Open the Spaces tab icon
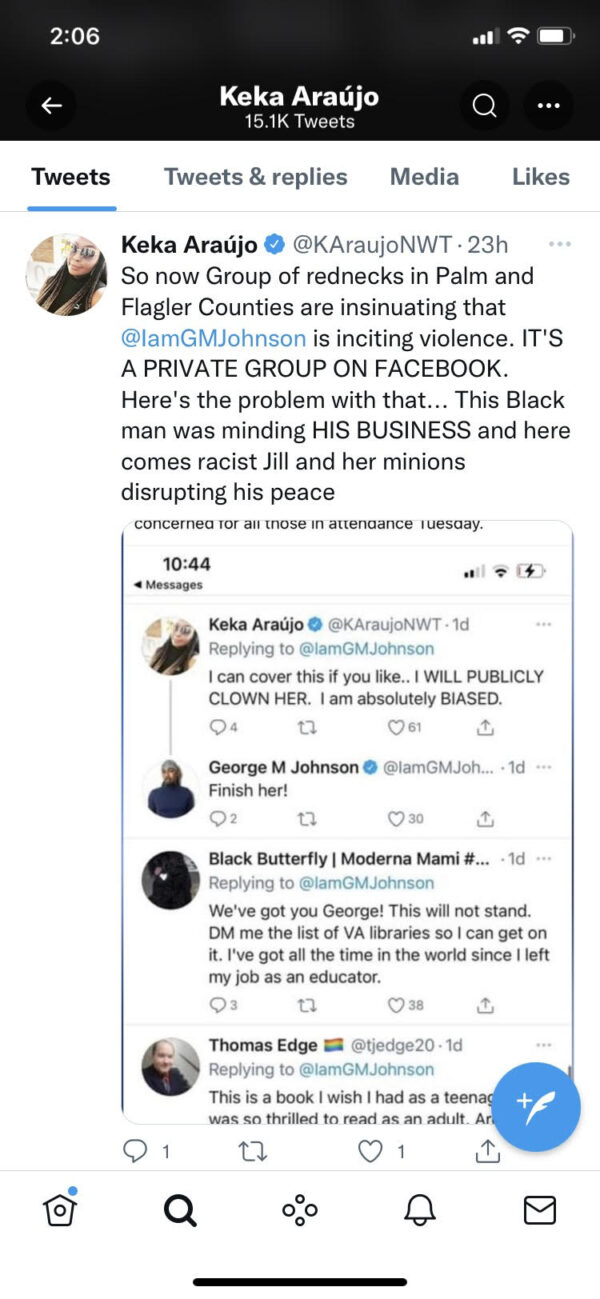The height and width of the screenshot is (1299, 600). (300, 1210)
